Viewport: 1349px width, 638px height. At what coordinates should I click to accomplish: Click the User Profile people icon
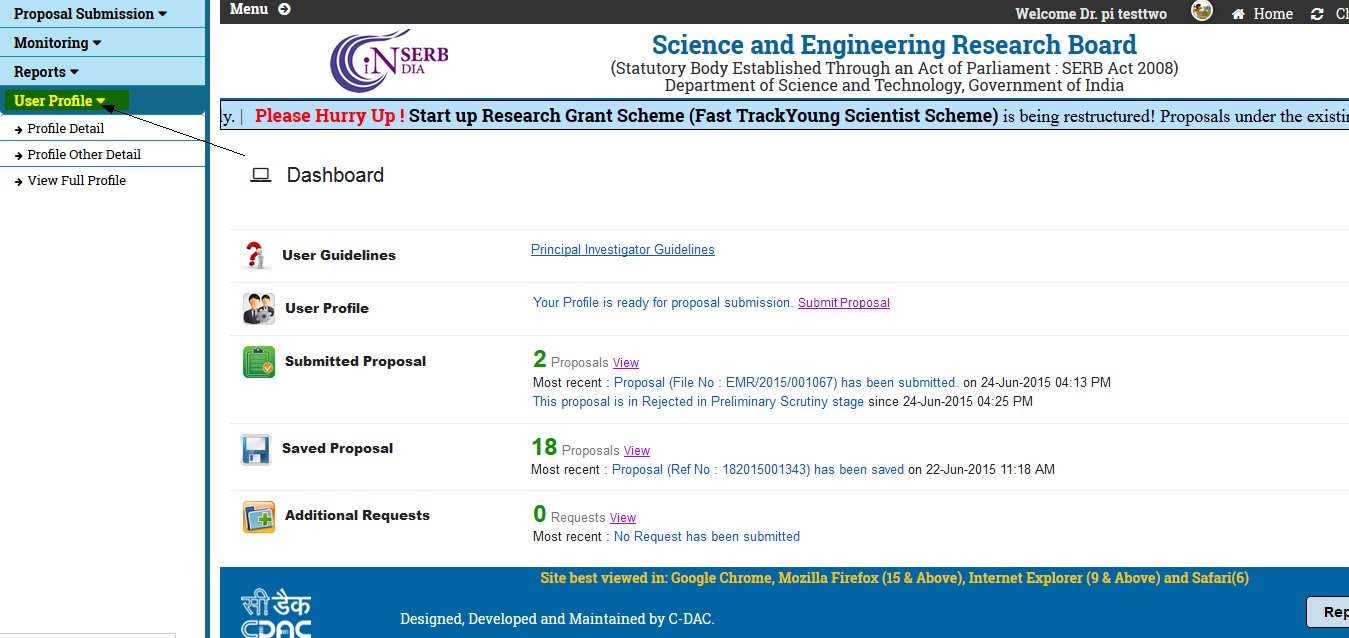[x=258, y=308]
